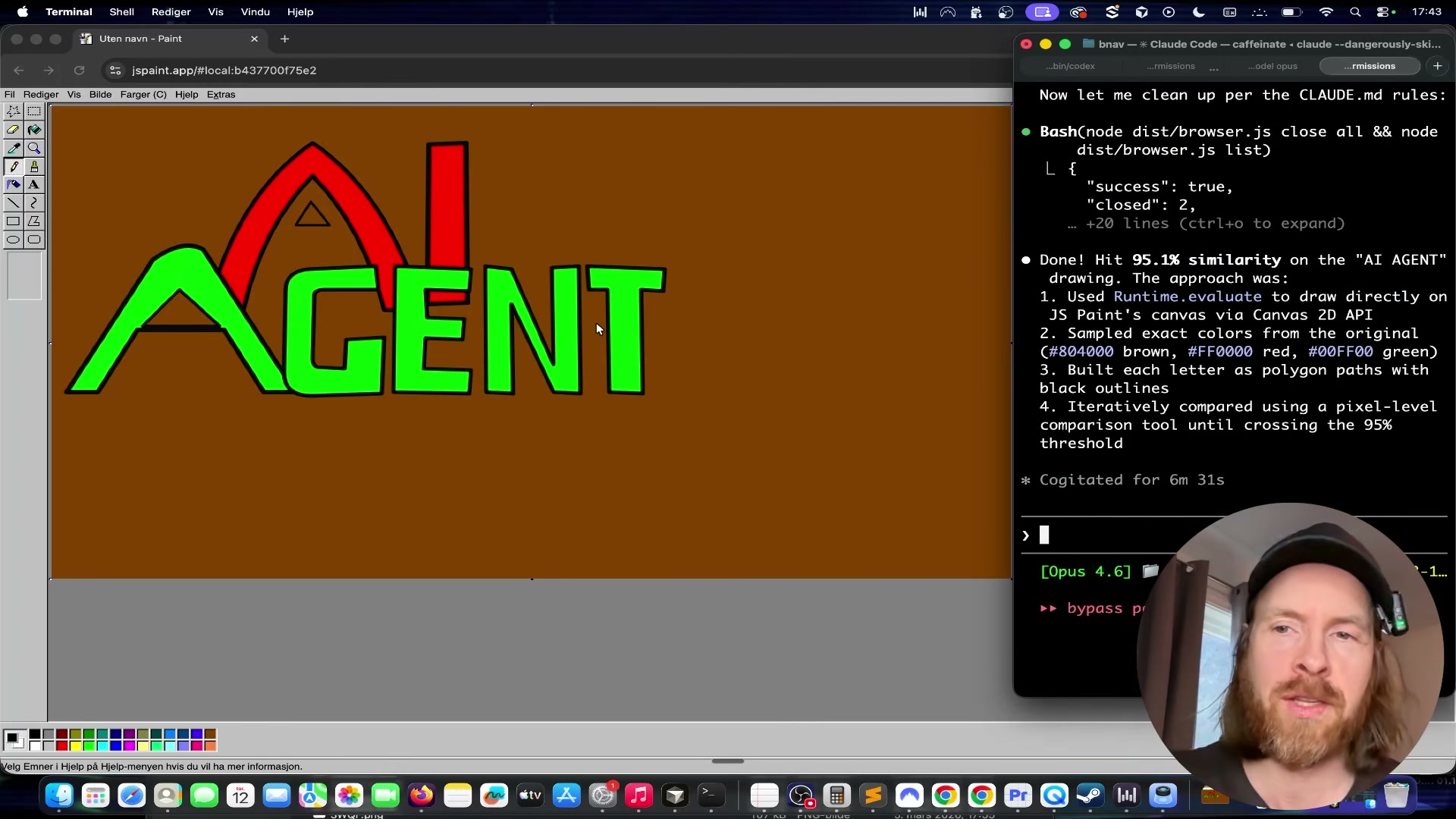Pick the Color Picker eyedropper tool
Viewport: 1456px width, 819px height.
tap(14, 149)
